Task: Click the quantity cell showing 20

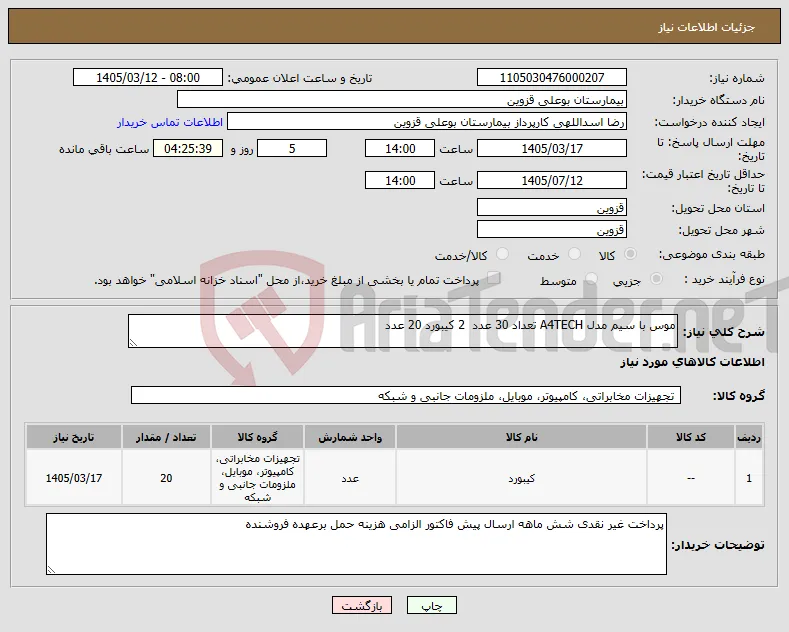Action: point(166,478)
